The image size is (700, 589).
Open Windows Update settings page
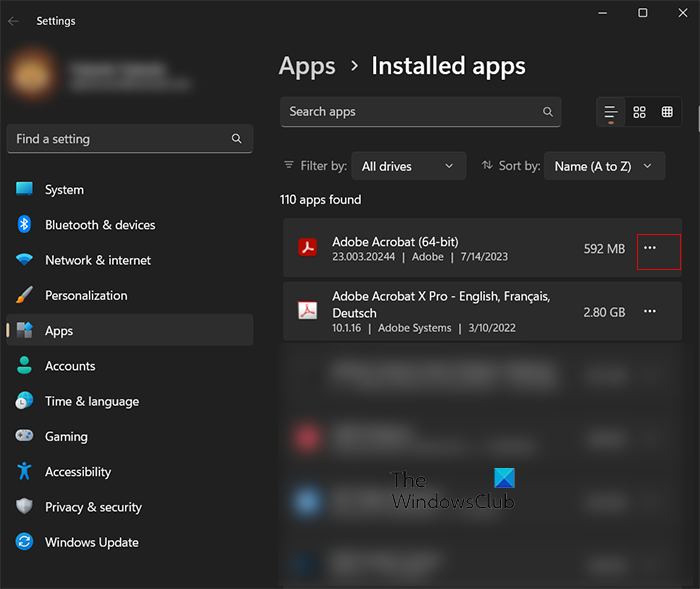click(91, 543)
